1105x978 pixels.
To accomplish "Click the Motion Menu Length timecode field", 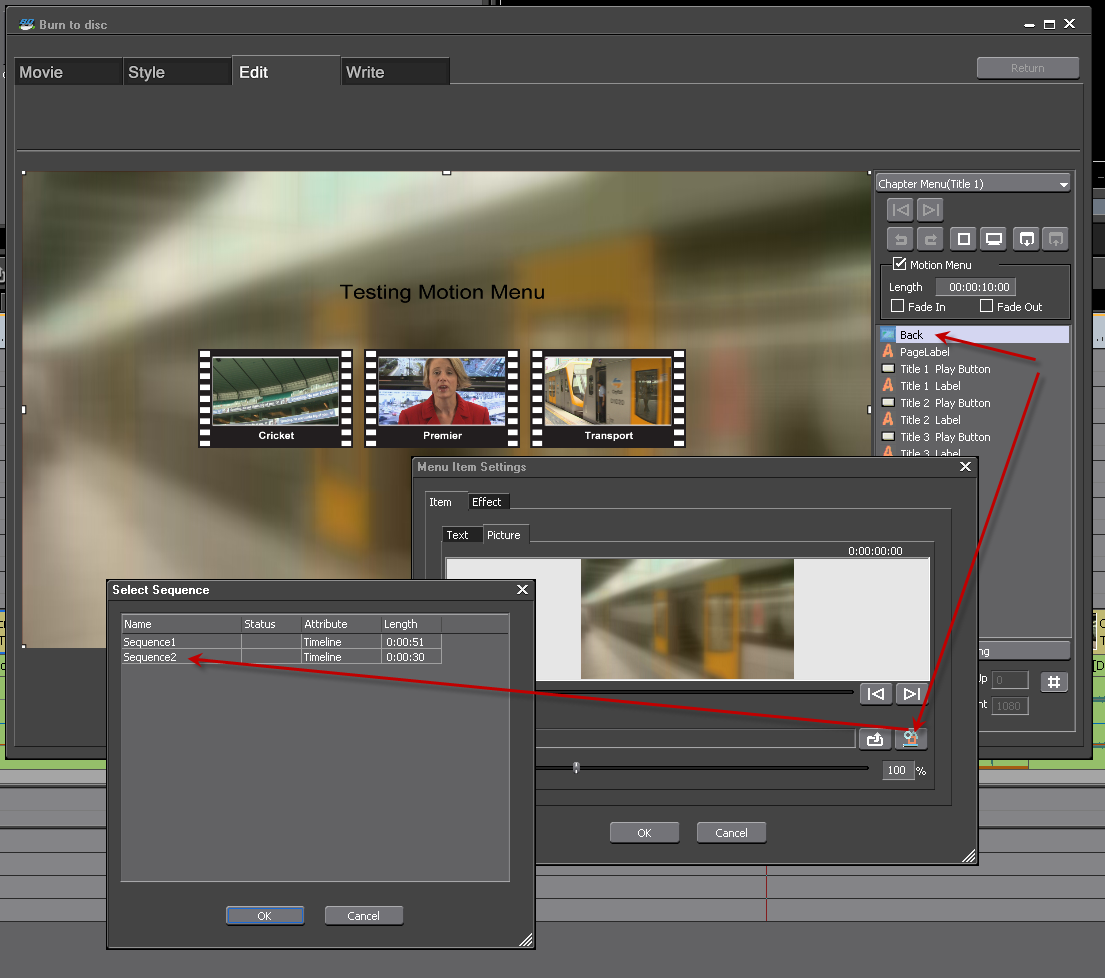I will pos(975,287).
